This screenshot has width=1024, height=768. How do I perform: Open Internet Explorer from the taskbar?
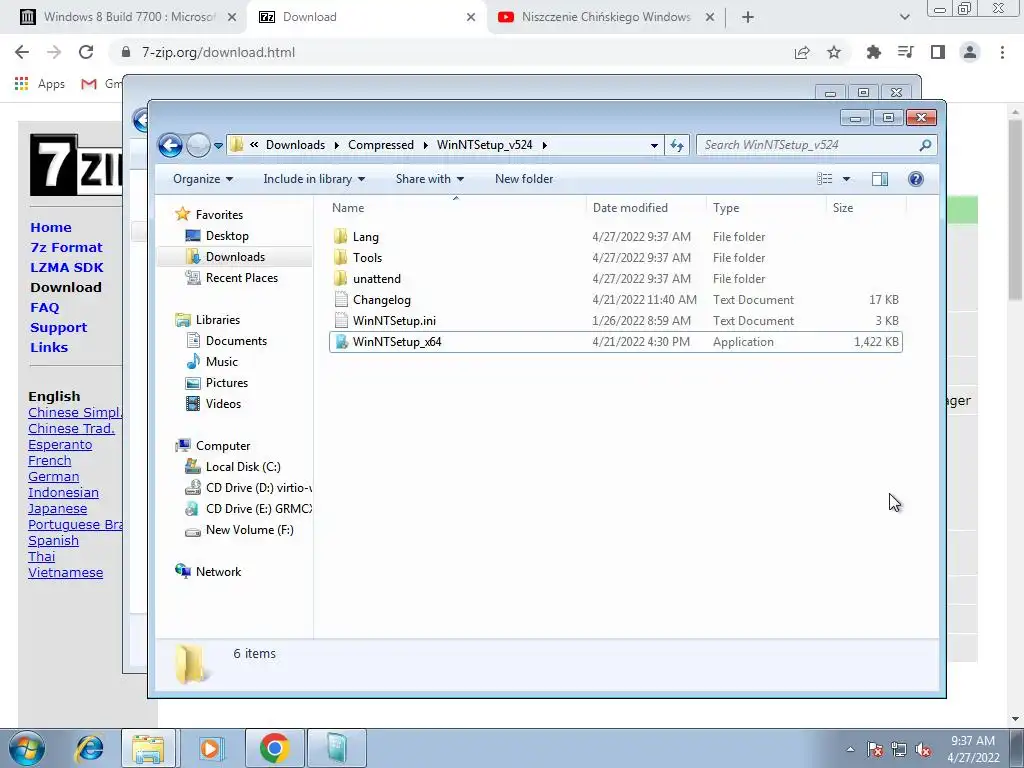tap(89, 748)
